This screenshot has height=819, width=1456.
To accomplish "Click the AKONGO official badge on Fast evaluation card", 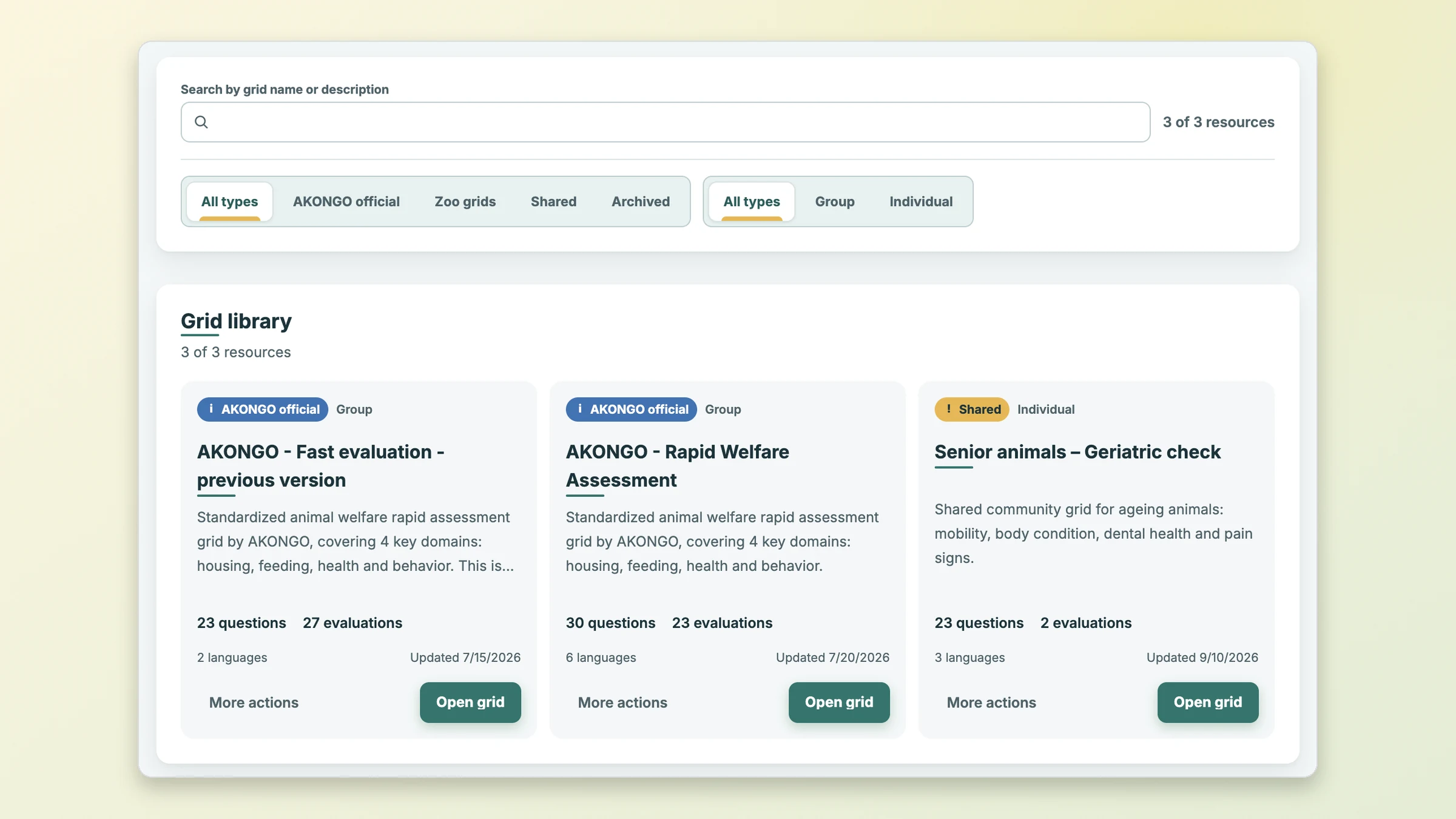I will [262, 409].
